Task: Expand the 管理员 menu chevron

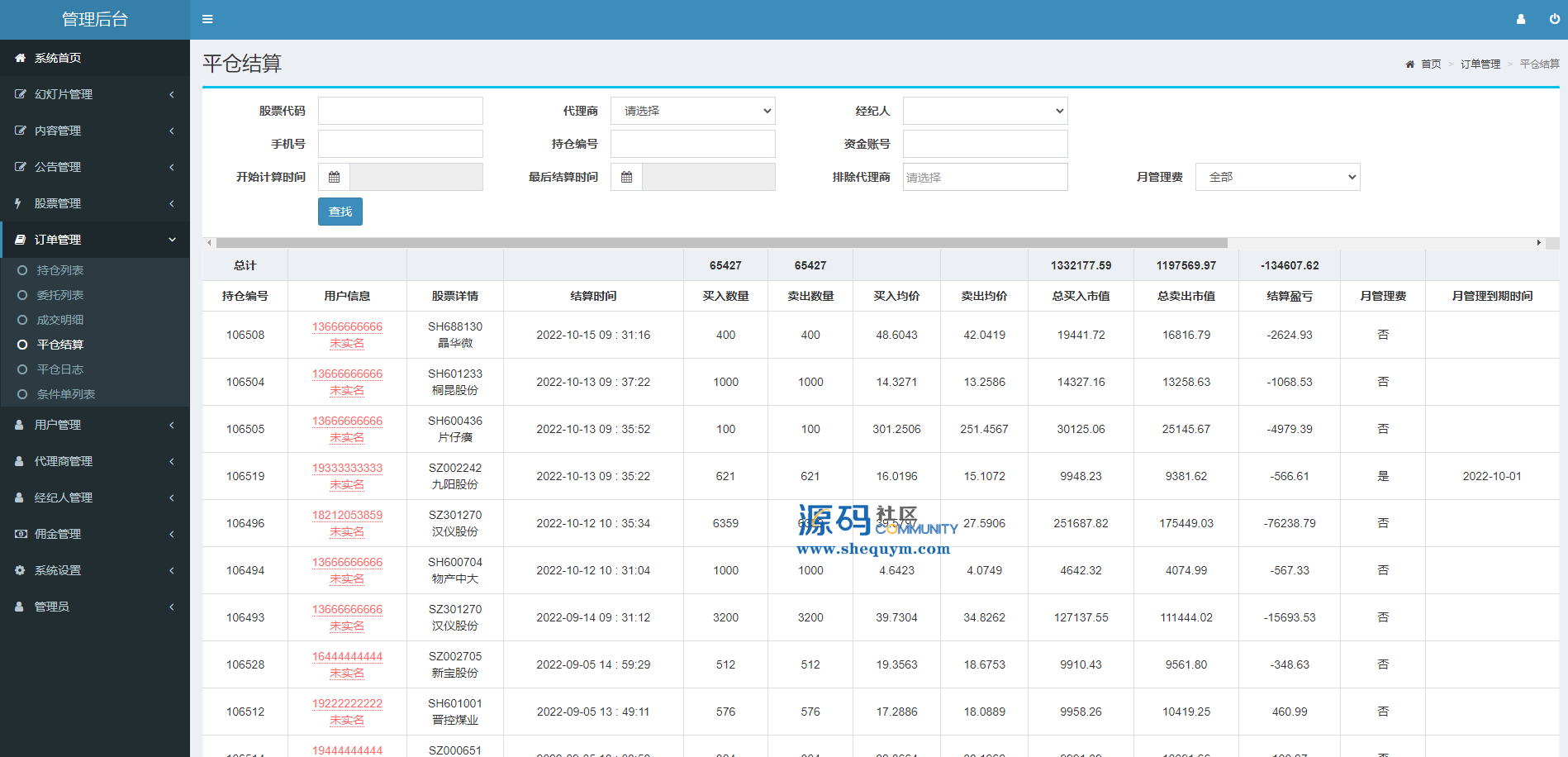Action: tap(172, 607)
